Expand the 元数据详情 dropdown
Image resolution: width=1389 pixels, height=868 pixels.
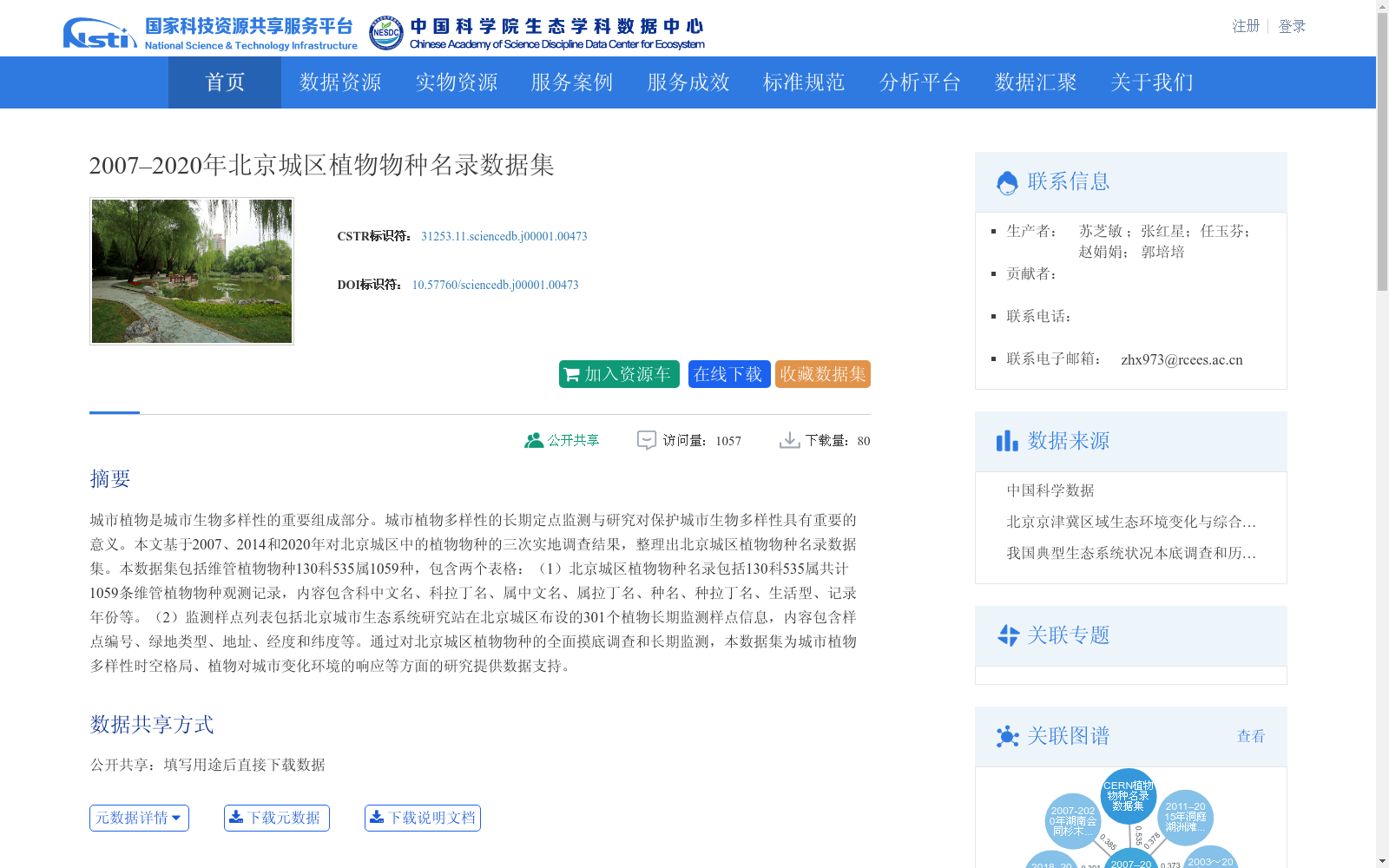point(139,818)
